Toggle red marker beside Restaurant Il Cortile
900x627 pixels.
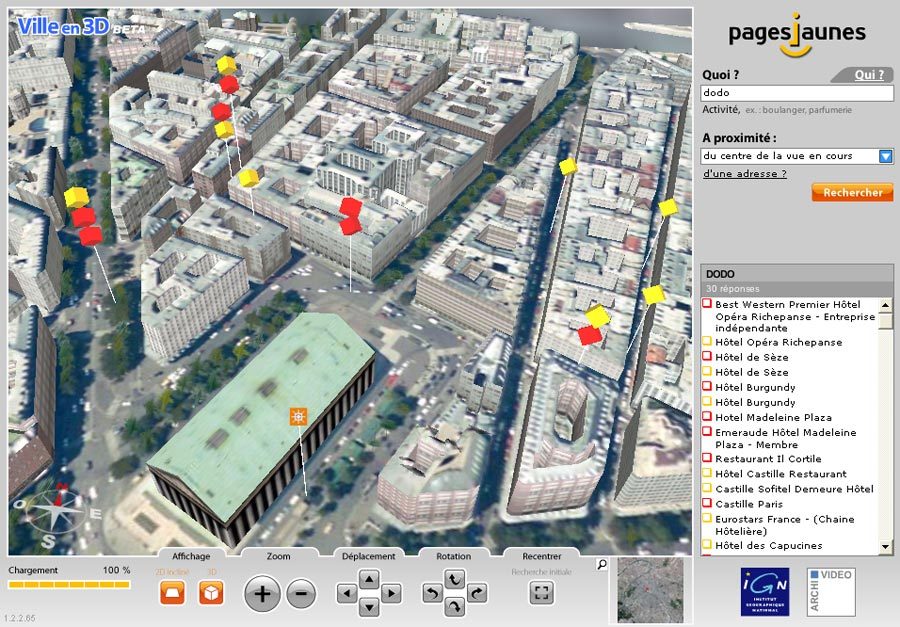(707, 459)
